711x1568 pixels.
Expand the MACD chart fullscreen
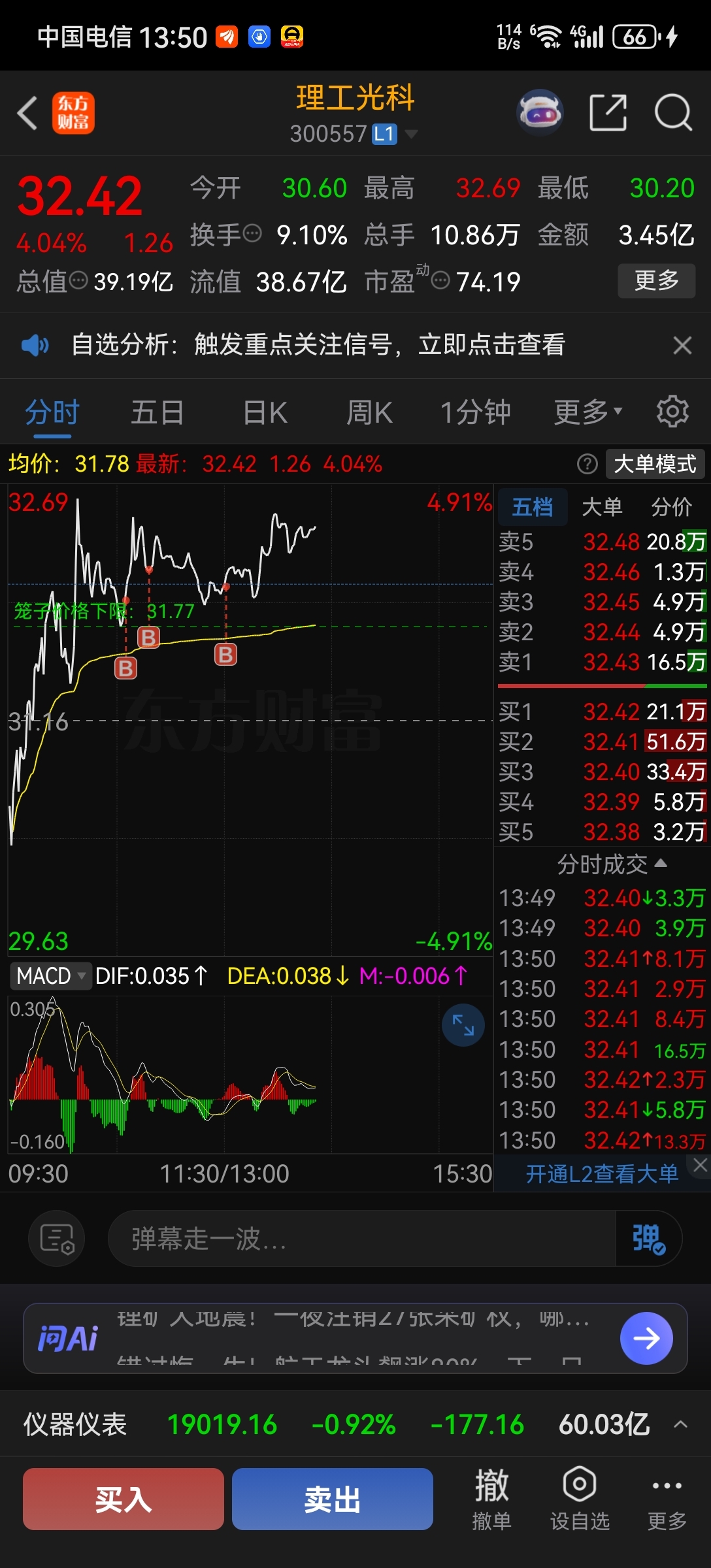(x=463, y=1024)
